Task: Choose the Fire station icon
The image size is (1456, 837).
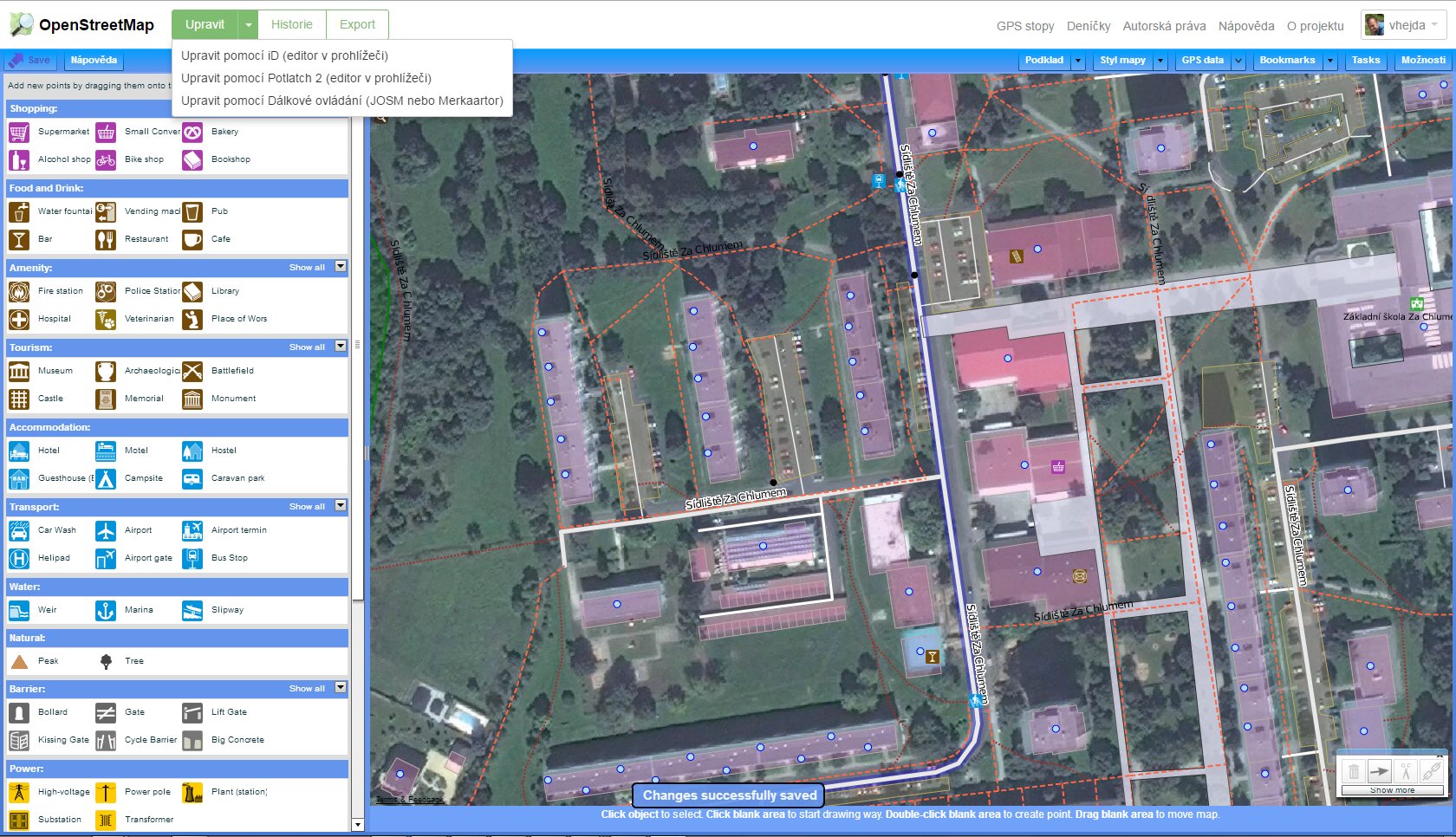Action: click(x=19, y=292)
